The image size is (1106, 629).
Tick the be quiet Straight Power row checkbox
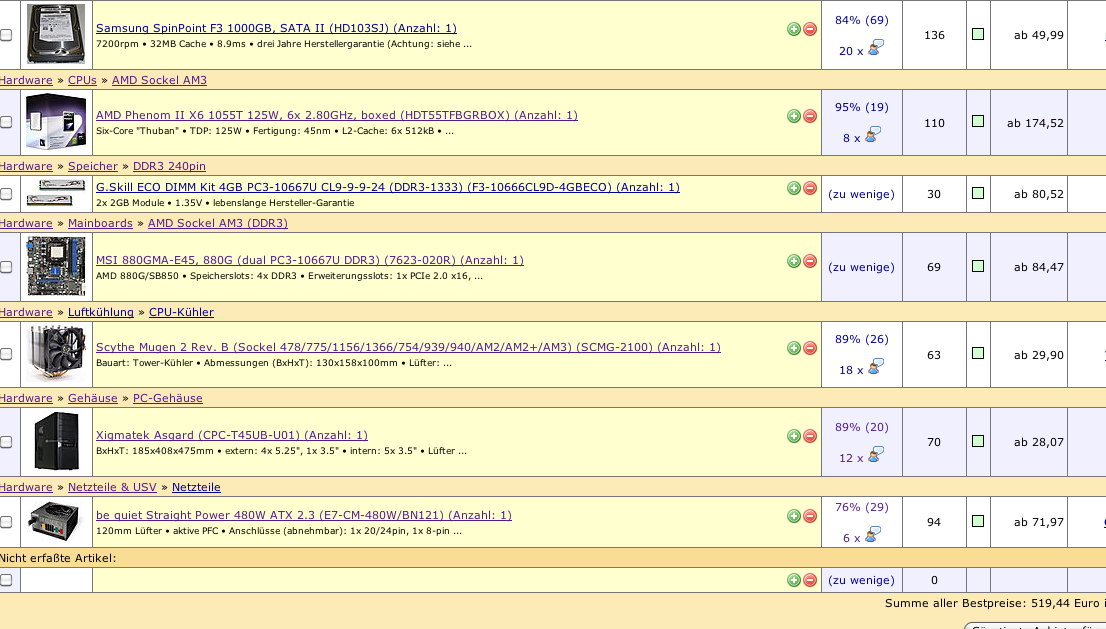coord(6,522)
